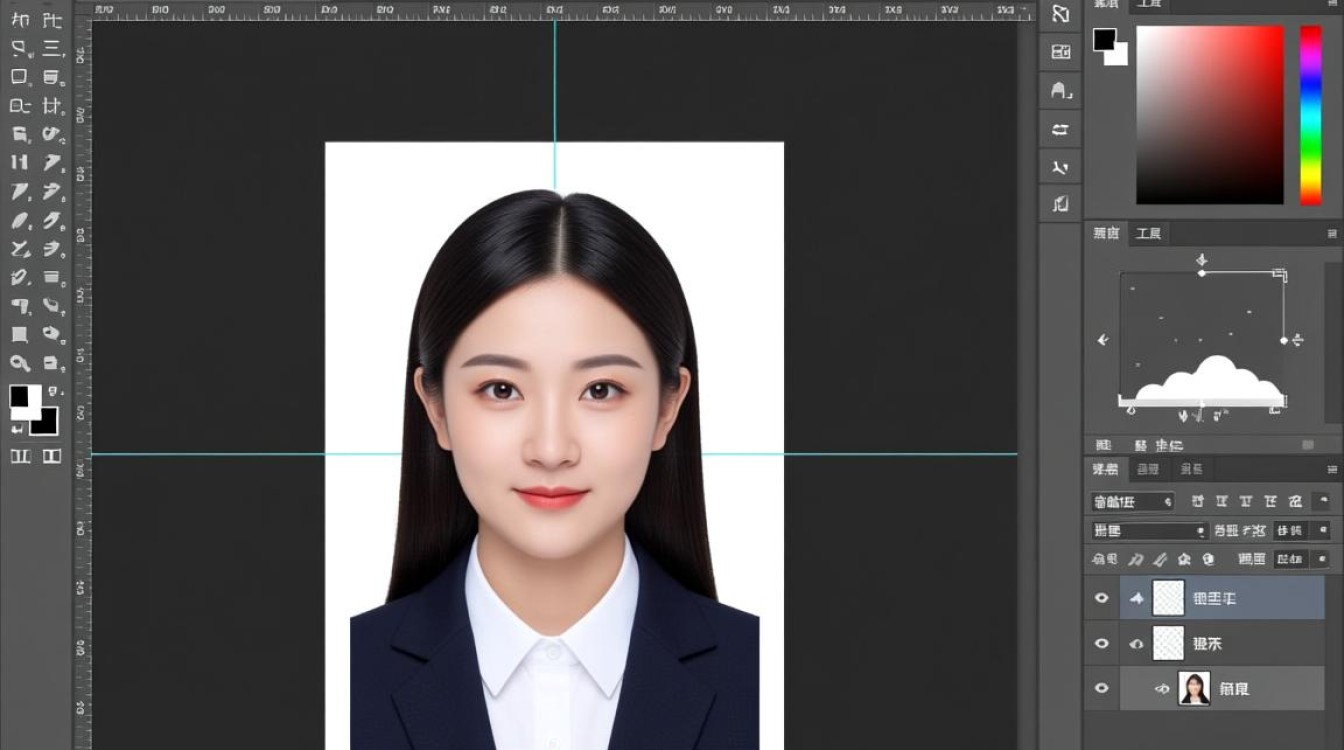The image size is (1344, 750).
Task: Open the topmost icon in the collapsed panel strip
Action: point(1061,14)
